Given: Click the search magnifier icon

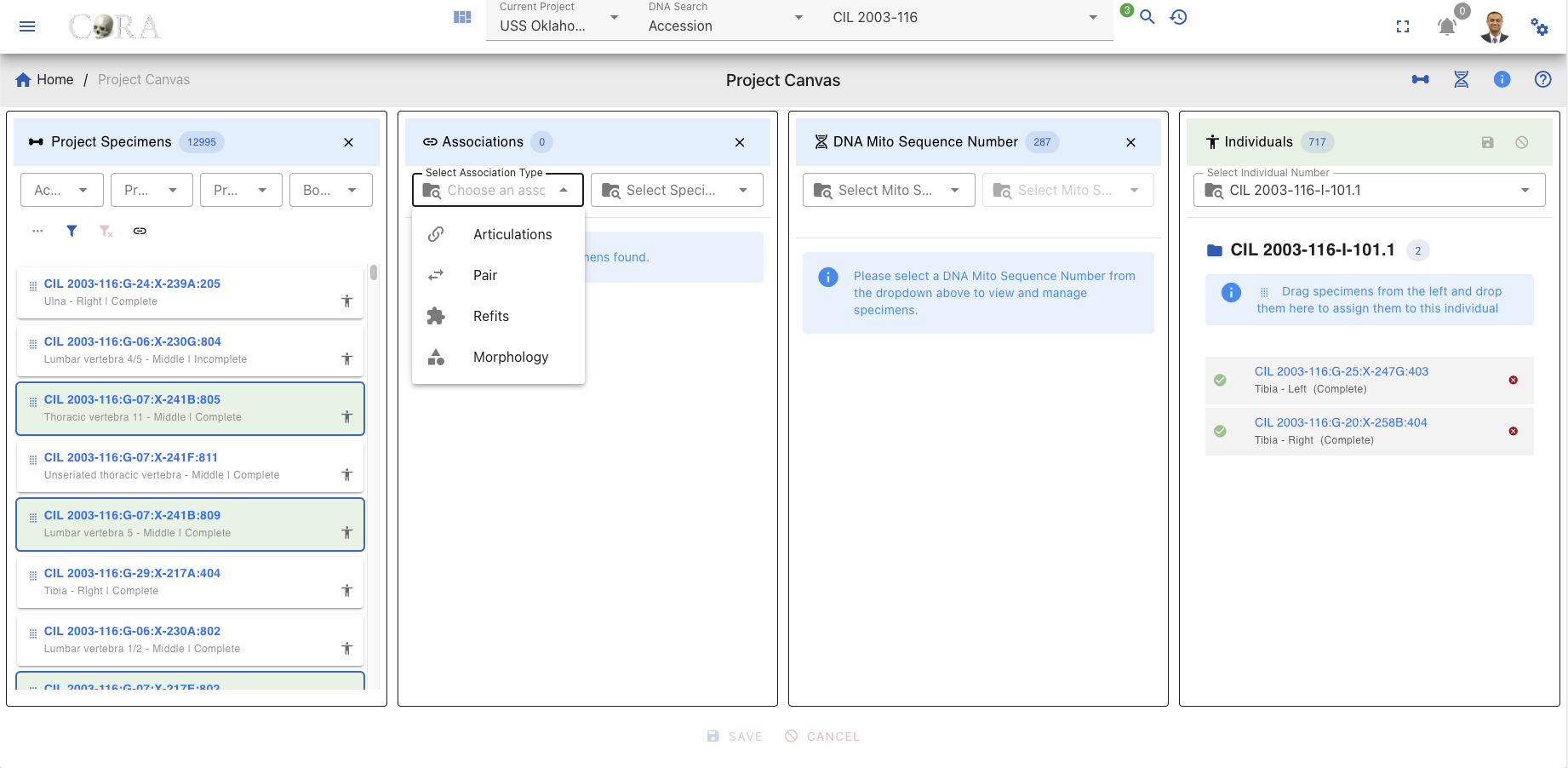Looking at the screenshot, I should [x=1147, y=17].
